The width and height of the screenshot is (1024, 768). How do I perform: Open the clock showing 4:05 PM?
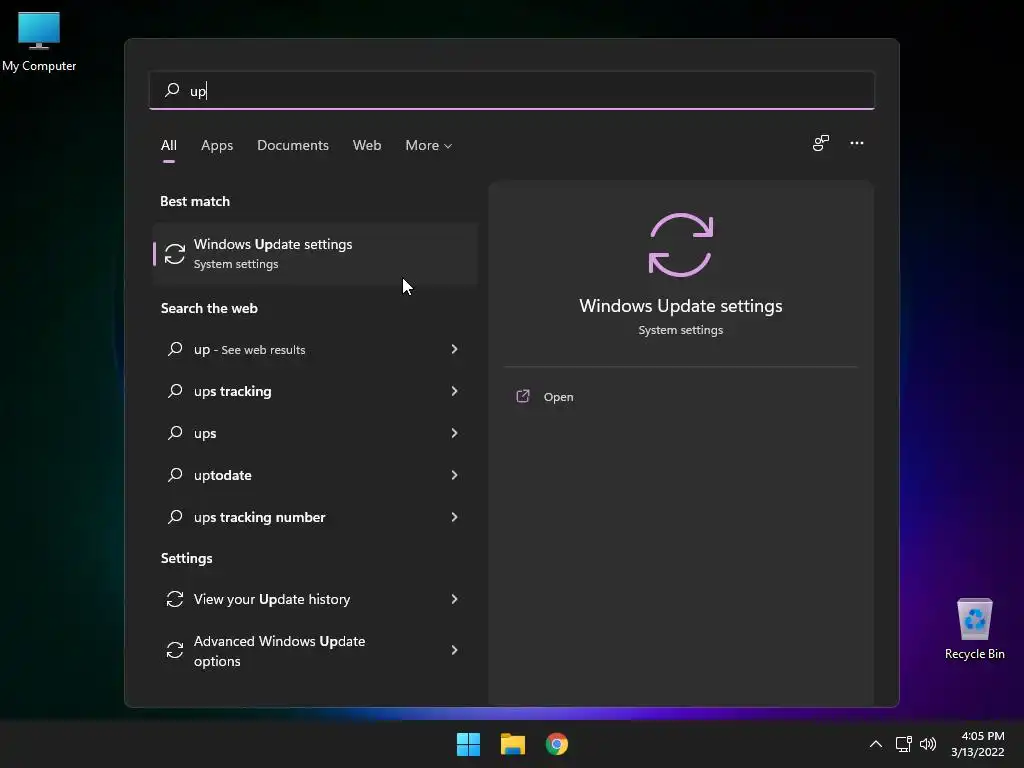[x=983, y=736]
